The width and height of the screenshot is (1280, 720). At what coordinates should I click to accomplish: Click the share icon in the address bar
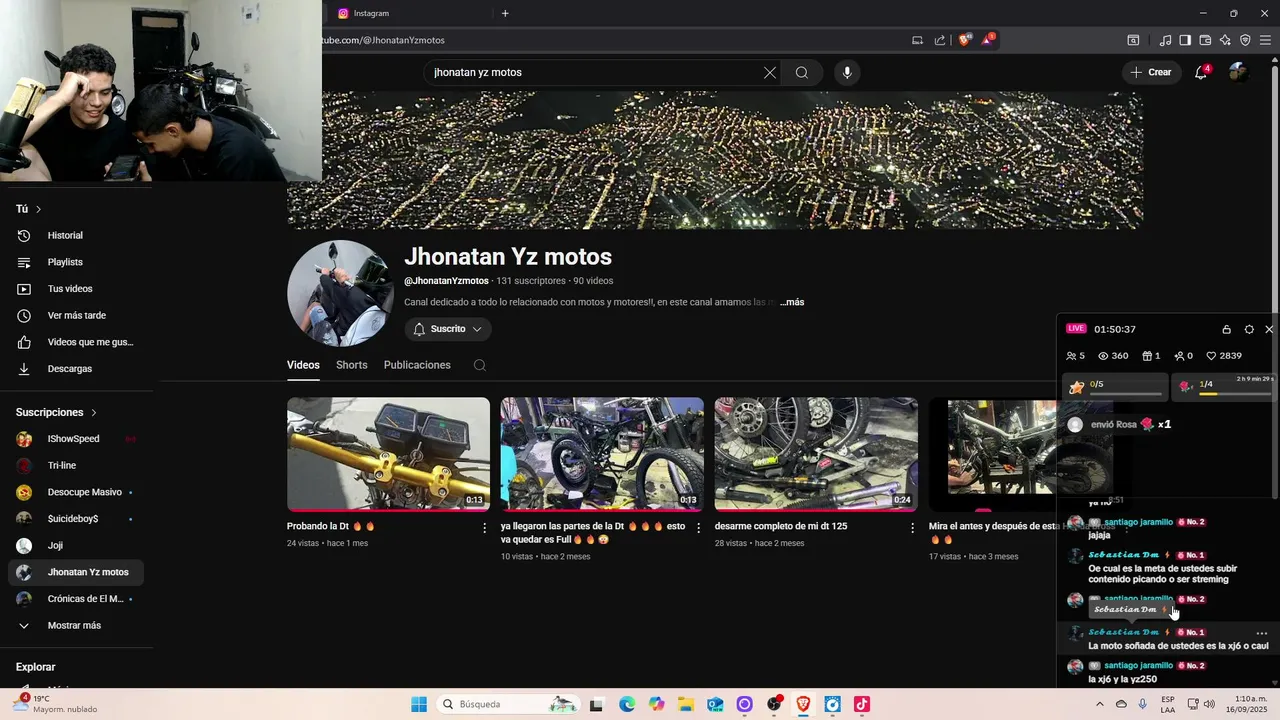coord(940,40)
